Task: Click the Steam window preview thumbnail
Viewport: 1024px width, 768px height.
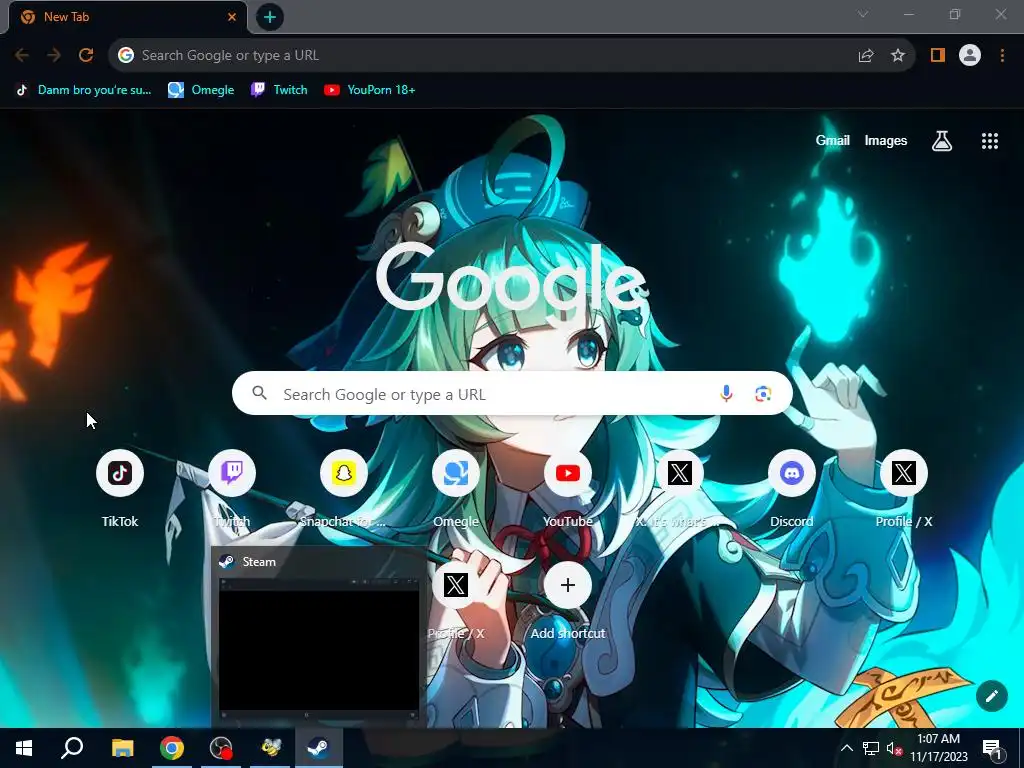Action: (x=319, y=648)
